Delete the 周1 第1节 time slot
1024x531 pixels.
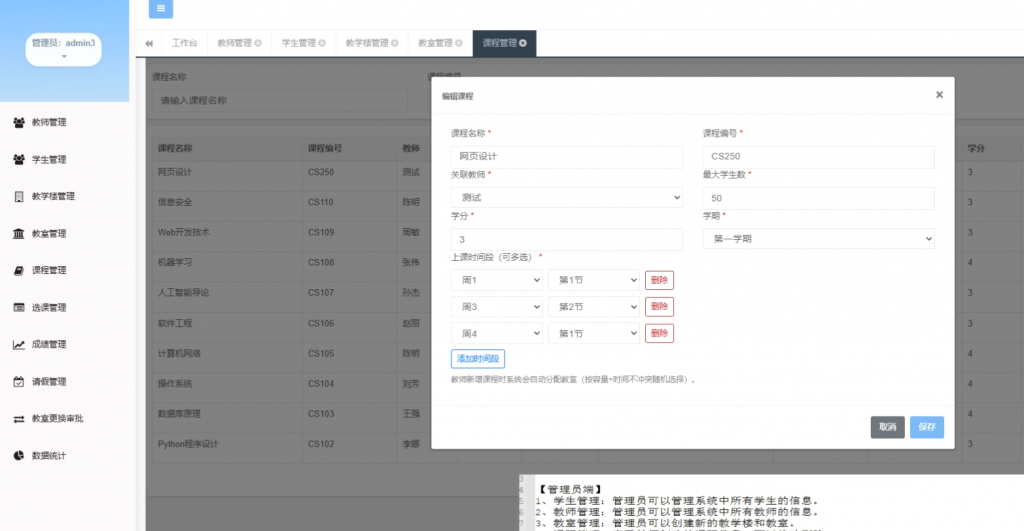coord(659,280)
